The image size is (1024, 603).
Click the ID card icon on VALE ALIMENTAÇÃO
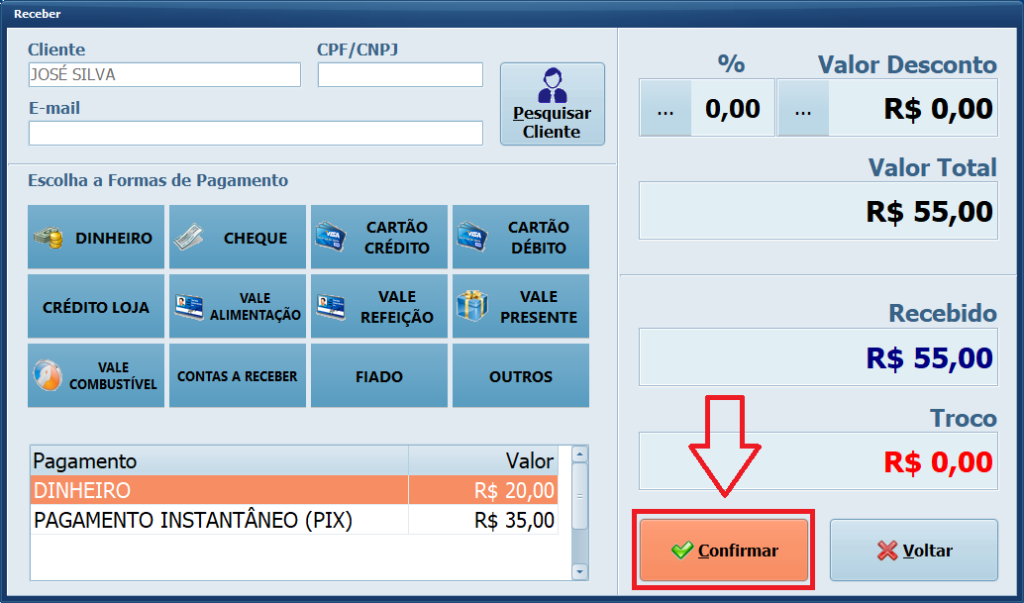pos(189,306)
